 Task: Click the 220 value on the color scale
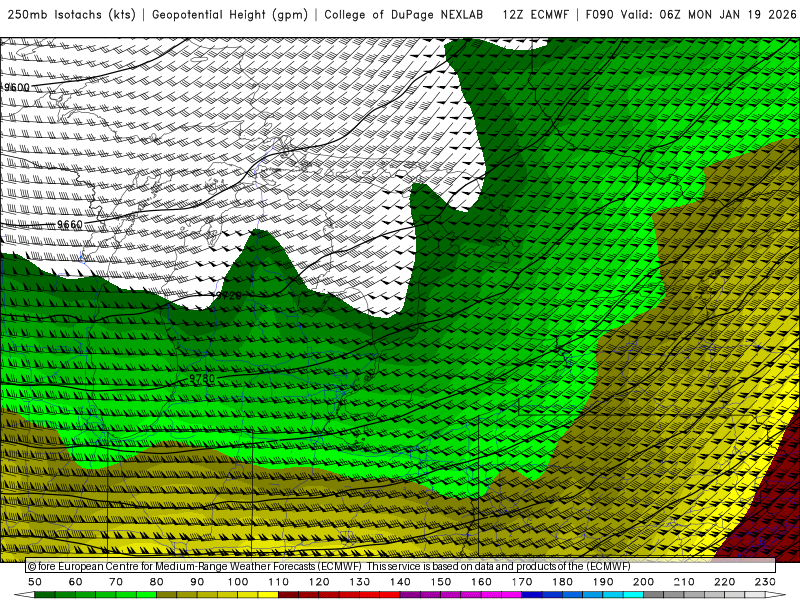(x=724, y=582)
